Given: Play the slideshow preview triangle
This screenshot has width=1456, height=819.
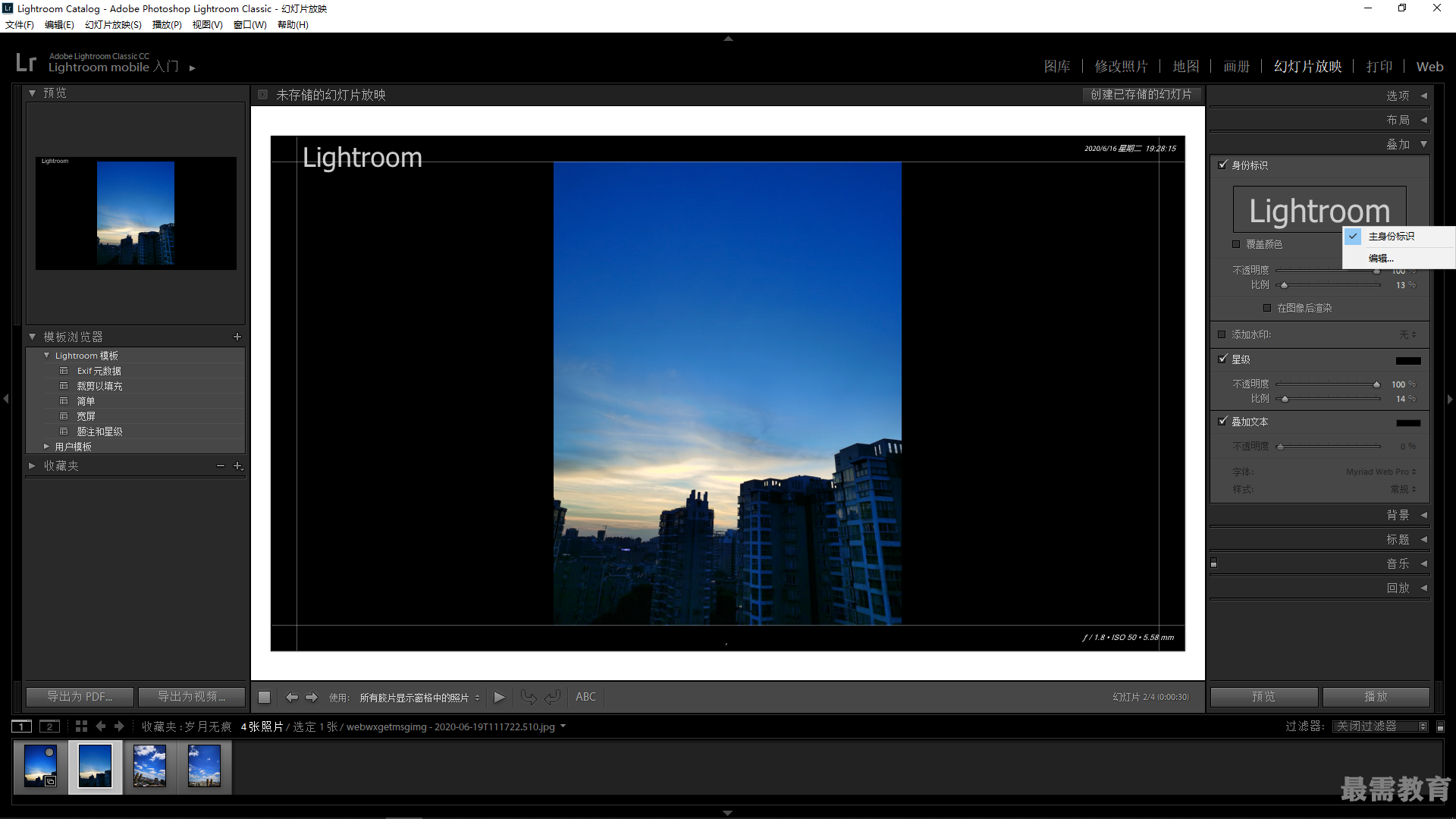Looking at the screenshot, I should click(x=499, y=697).
